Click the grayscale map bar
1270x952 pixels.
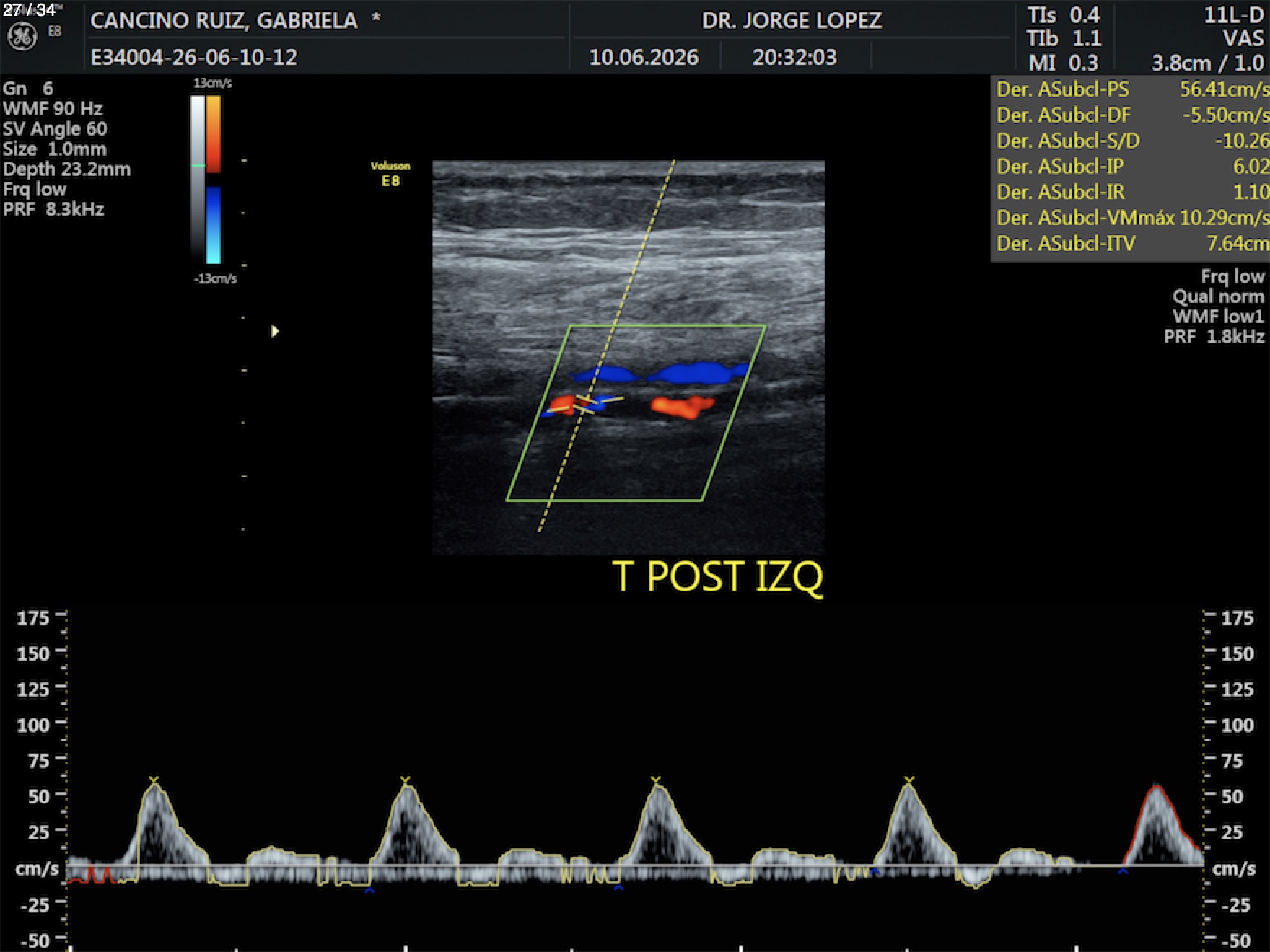coord(198,180)
